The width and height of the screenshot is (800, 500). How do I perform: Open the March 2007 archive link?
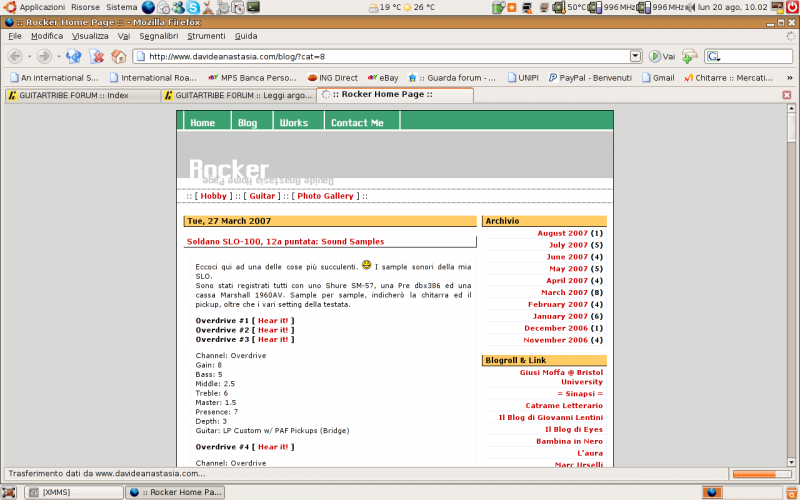[x=564, y=292]
